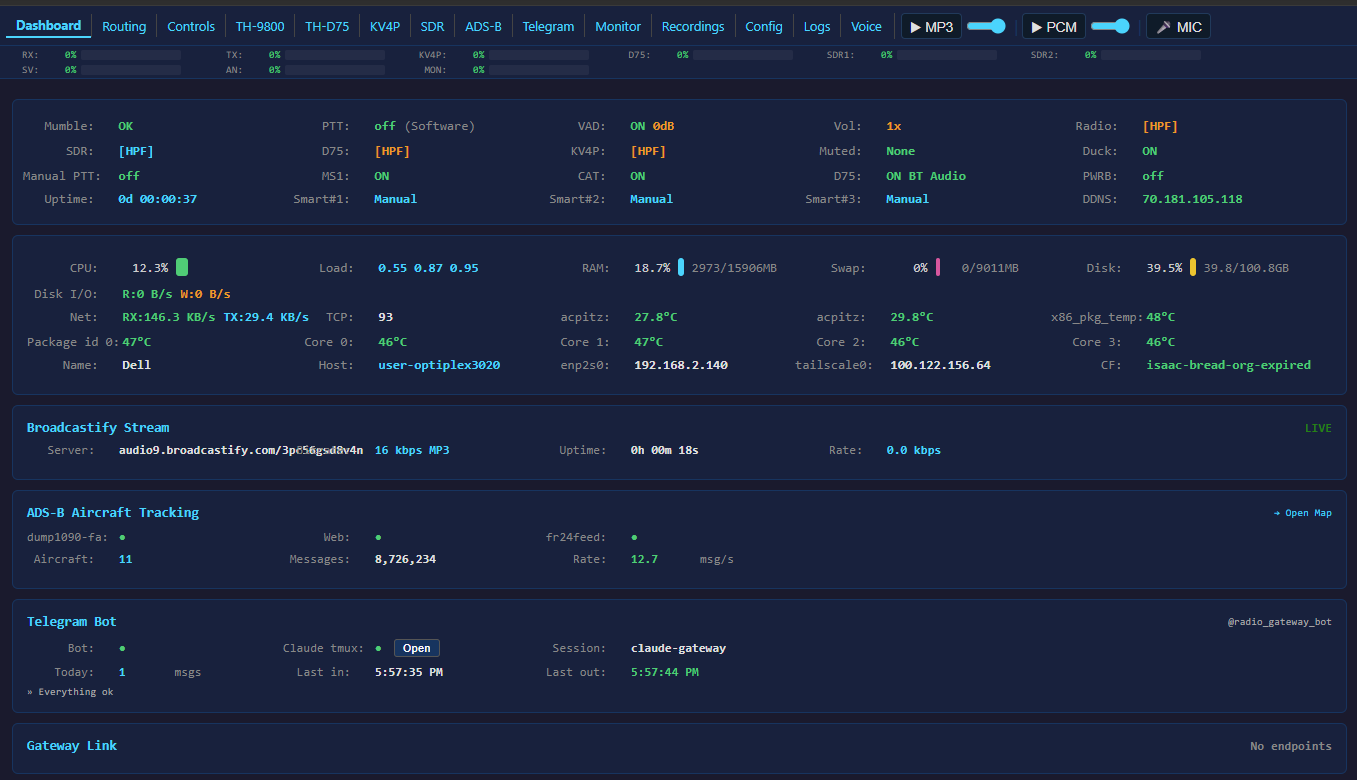
Task: Click the LIVE indicator on Broadcastify Stream
Action: [1318, 427]
